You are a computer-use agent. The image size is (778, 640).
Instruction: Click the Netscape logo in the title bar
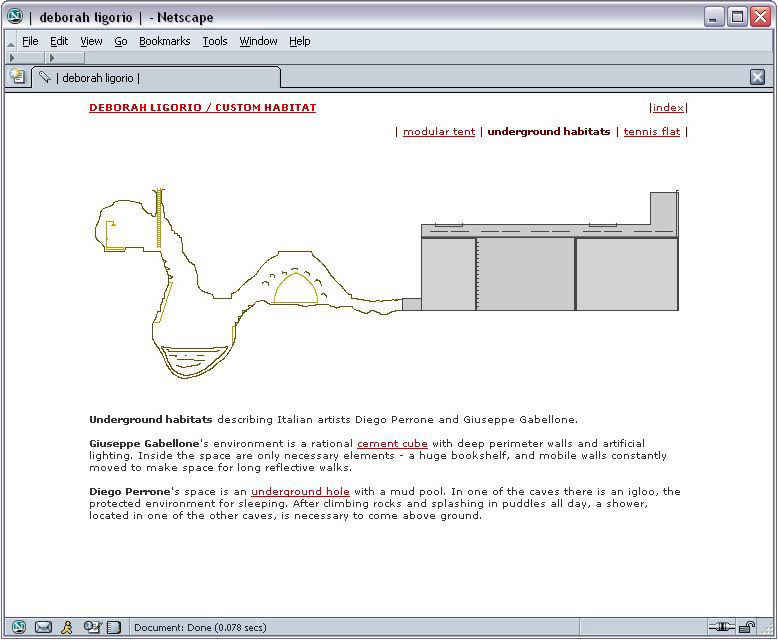point(15,16)
